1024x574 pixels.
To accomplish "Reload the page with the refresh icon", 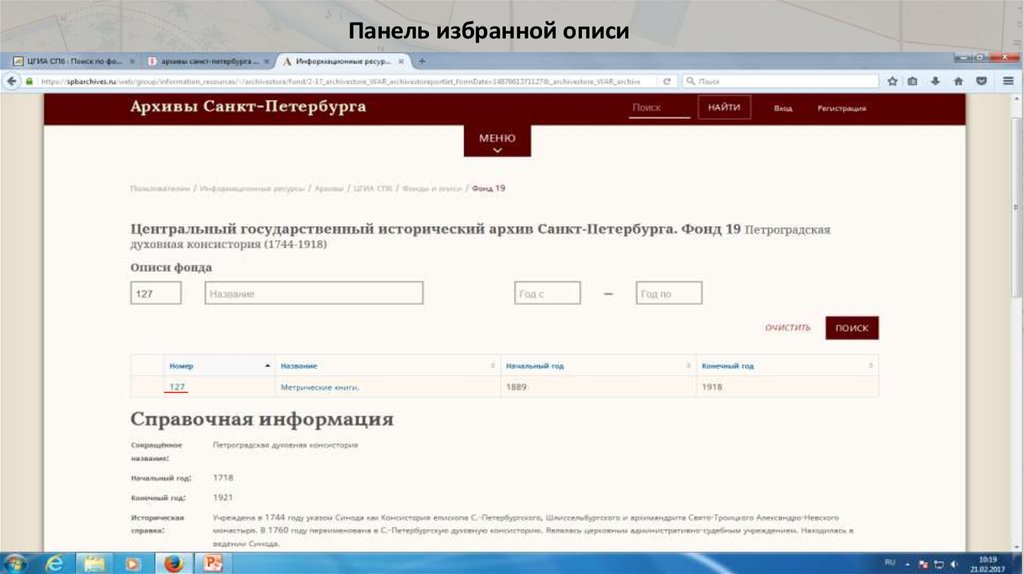I will coord(667,81).
